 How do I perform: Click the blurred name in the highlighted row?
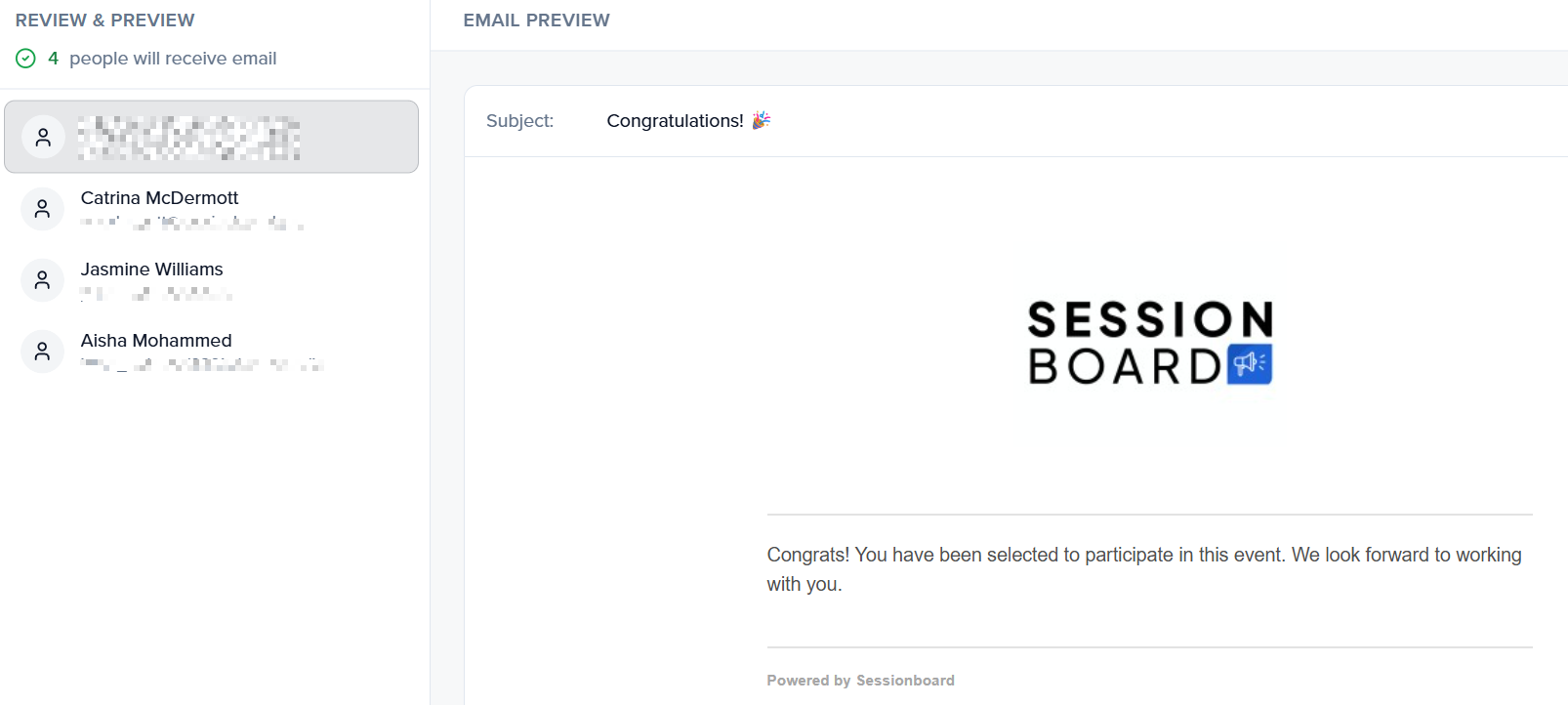189,138
